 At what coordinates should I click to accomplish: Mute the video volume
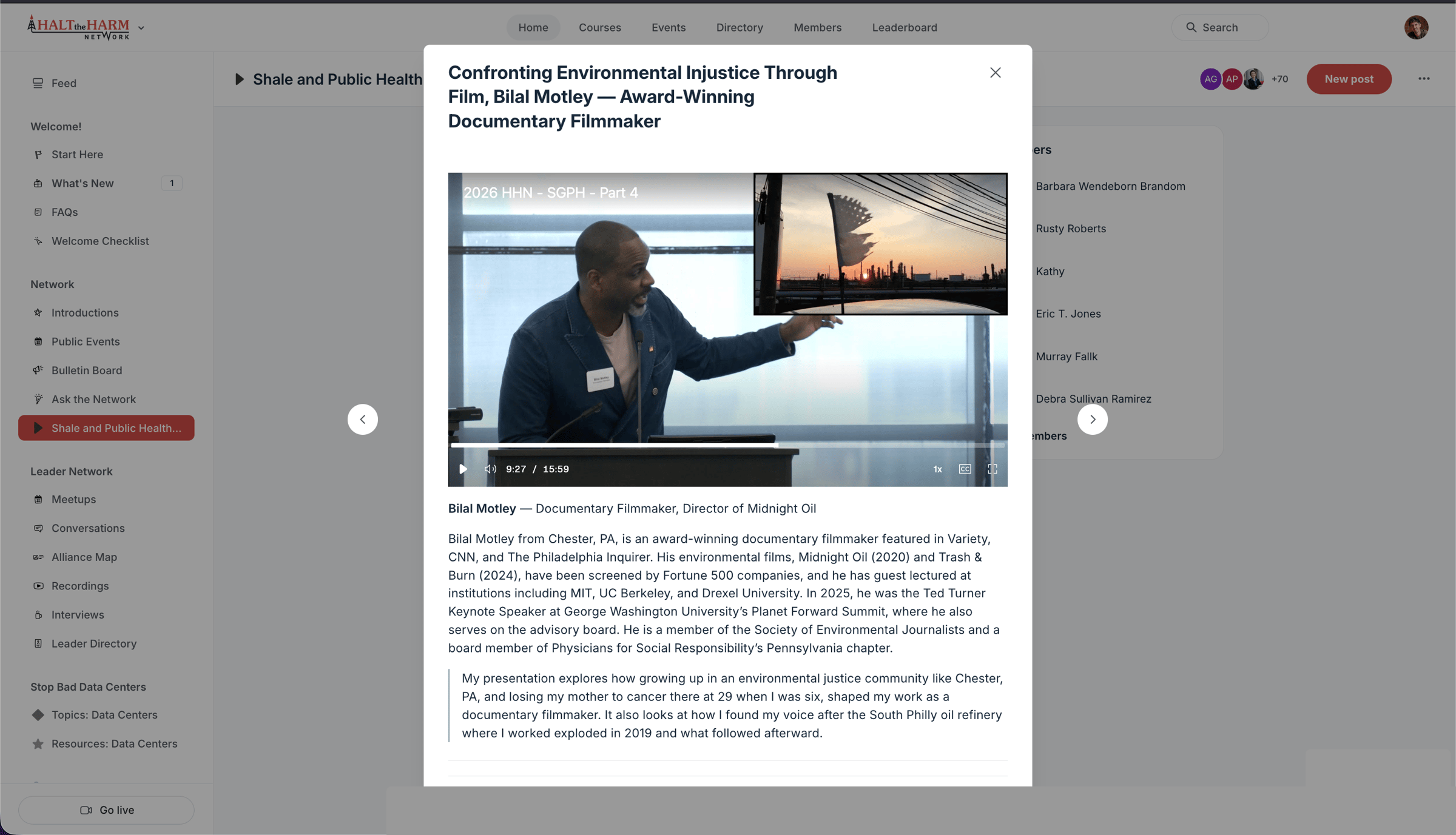(490, 469)
